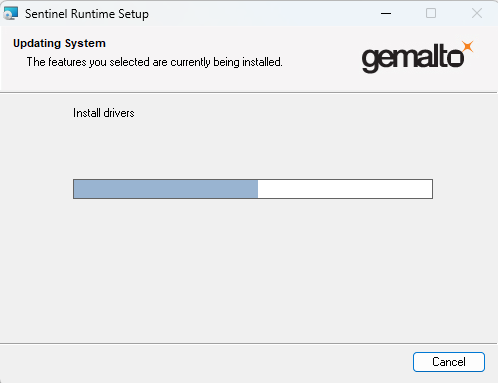Close the Sentinel Runtime Setup dialog
The width and height of the screenshot is (498, 383).
477,13
